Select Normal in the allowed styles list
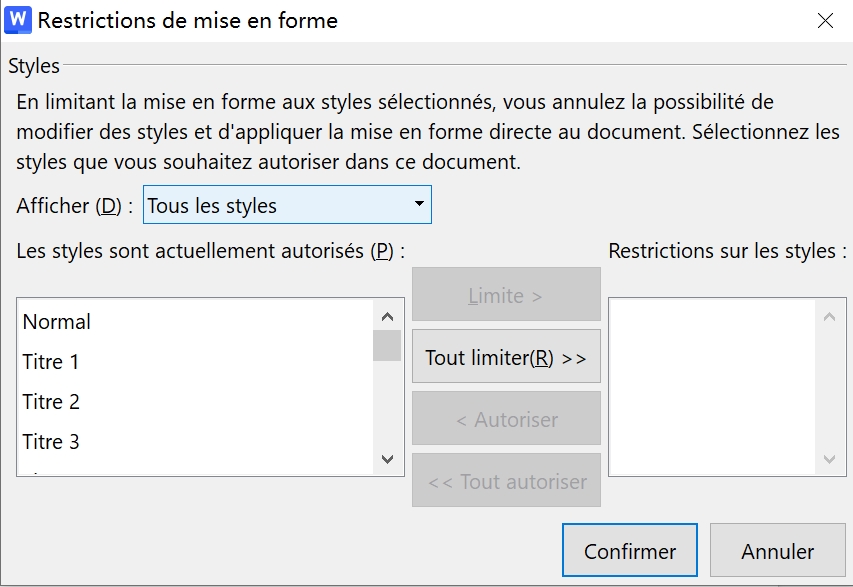This screenshot has height=587, width=853. pyautogui.click(x=59, y=322)
